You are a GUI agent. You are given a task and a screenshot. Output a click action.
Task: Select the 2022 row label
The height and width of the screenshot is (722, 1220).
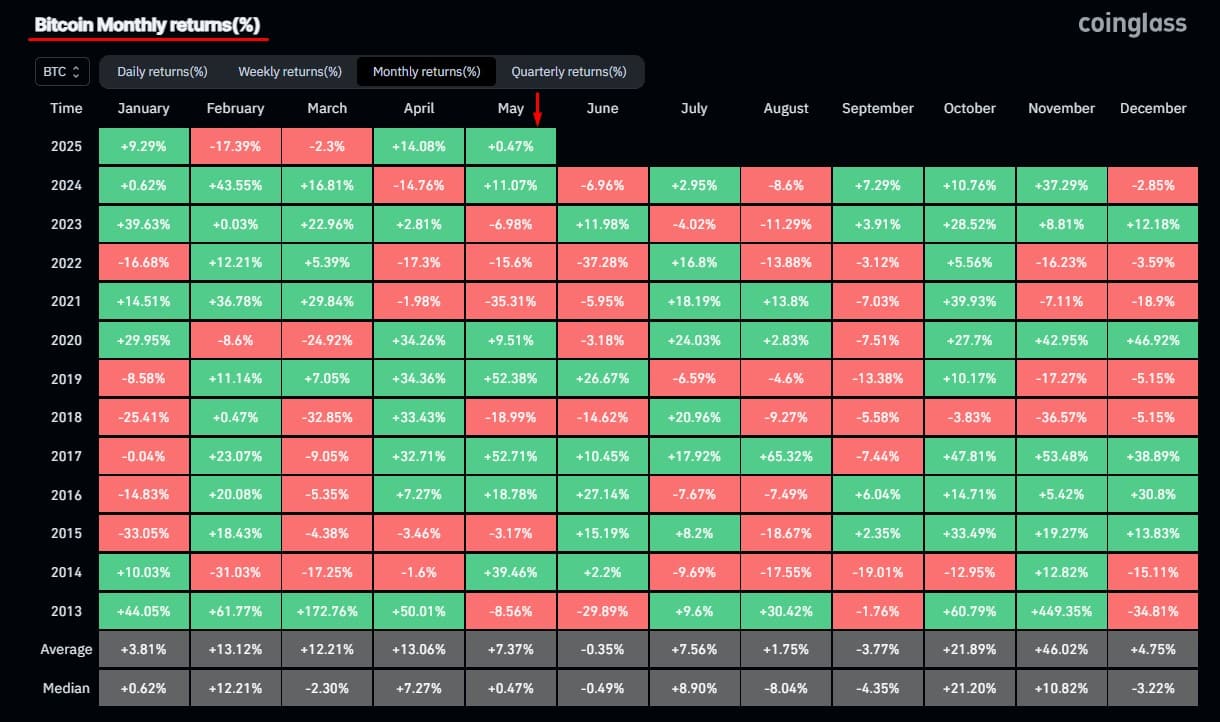[x=66, y=263]
